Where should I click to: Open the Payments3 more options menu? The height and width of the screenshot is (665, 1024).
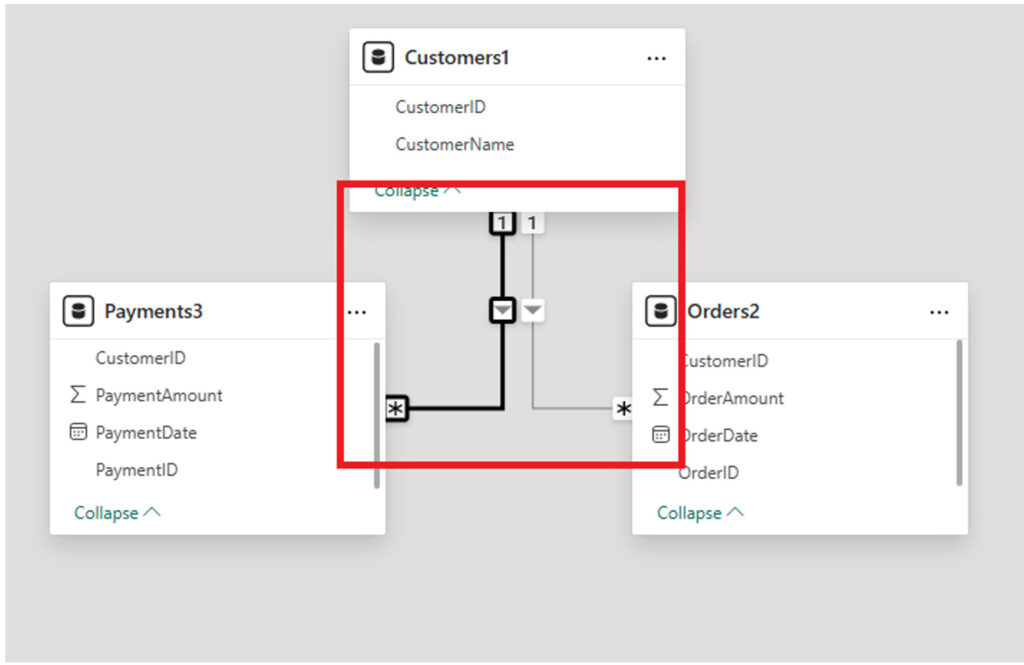click(357, 312)
